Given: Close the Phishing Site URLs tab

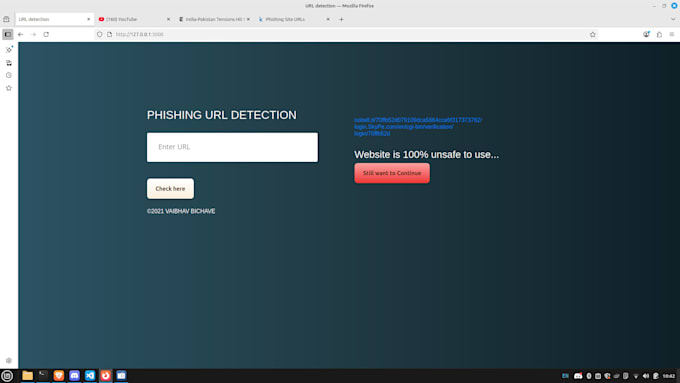Looking at the screenshot, I should [x=328, y=19].
